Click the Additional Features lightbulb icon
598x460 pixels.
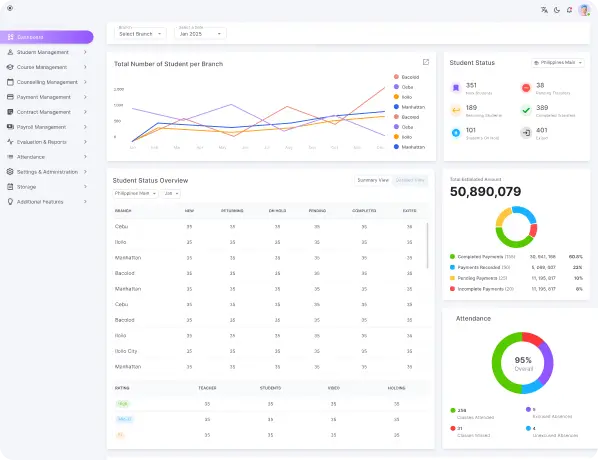pyautogui.click(x=10, y=201)
